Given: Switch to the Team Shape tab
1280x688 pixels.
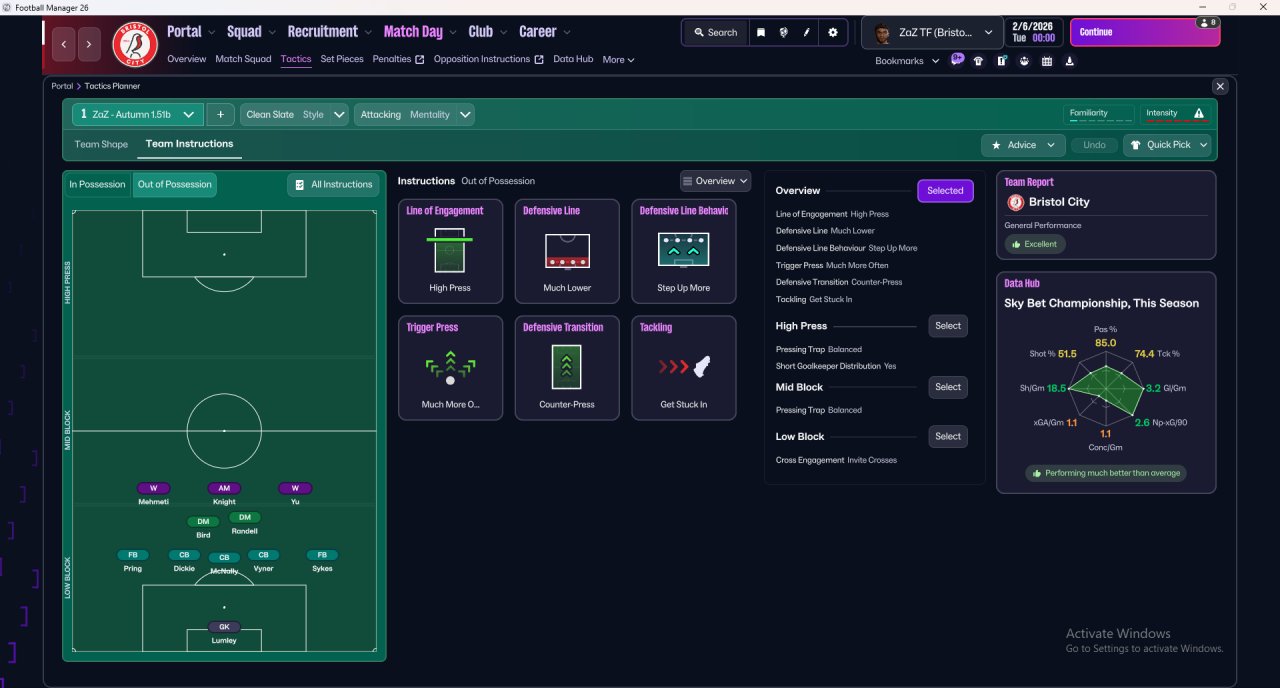Looking at the screenshot, I should point(101,144).
